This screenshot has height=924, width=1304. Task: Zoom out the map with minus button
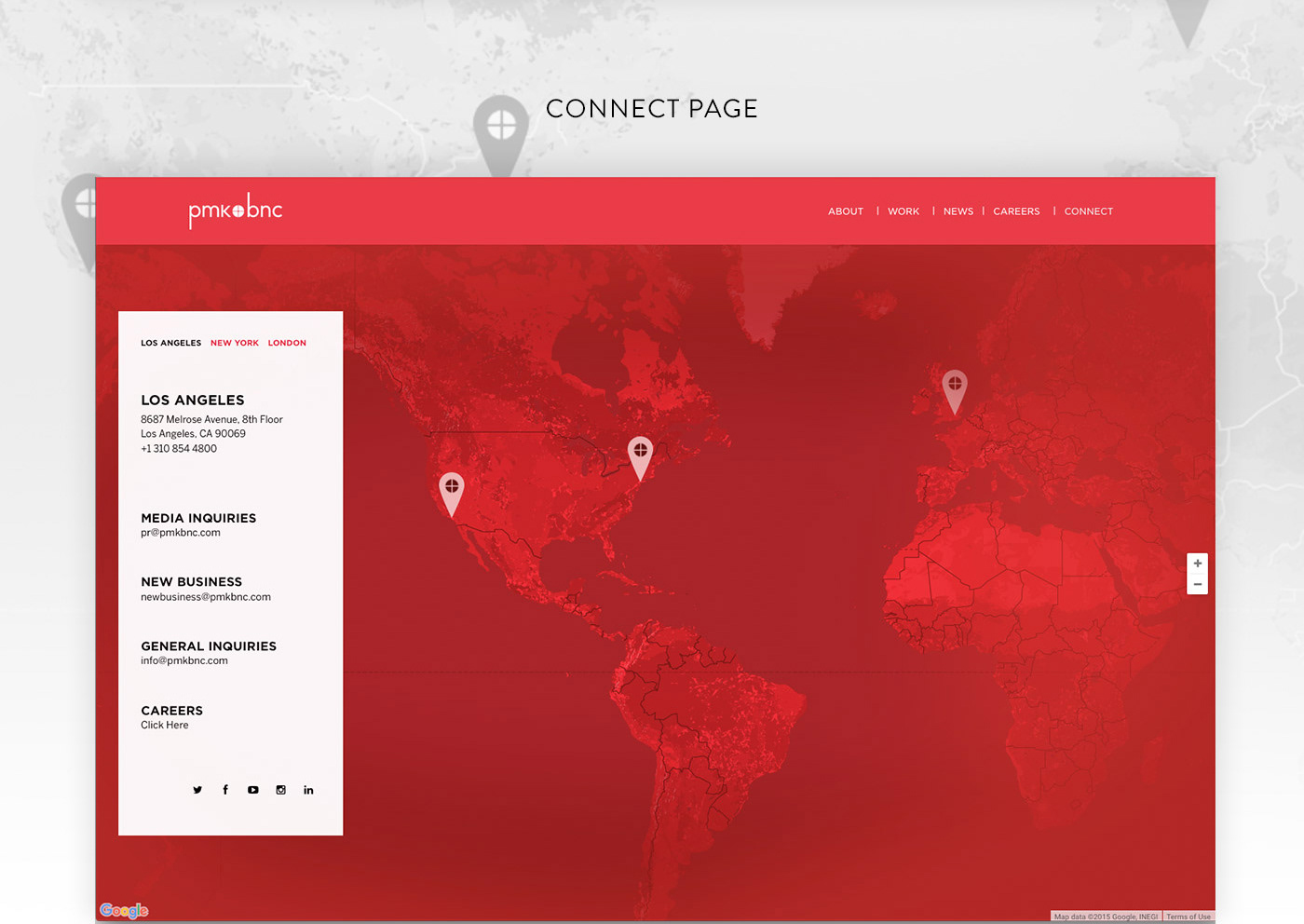click(x=1198, y=585)
